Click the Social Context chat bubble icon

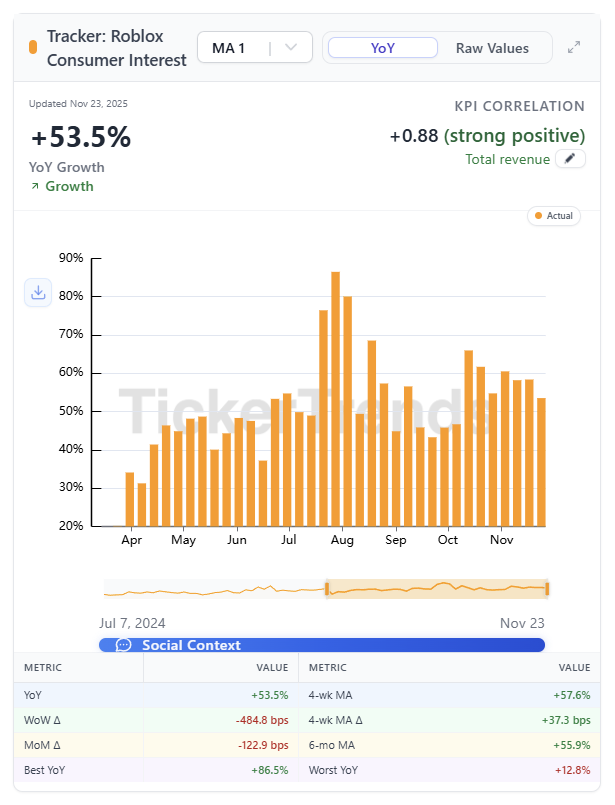point(124,645)
